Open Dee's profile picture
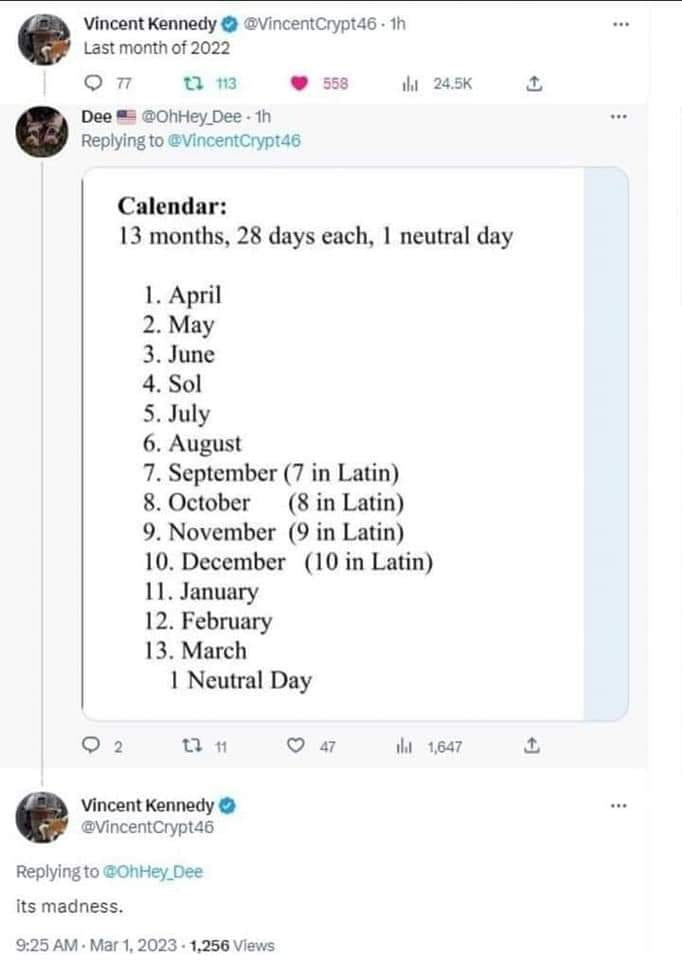The width and height of the screenshot is (682, 960). [42, 130]
